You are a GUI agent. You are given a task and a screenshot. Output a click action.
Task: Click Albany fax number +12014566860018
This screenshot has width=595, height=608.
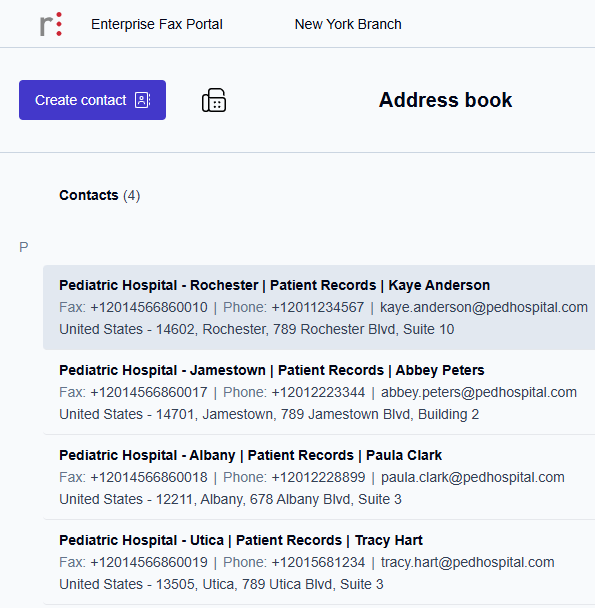pyautogui.click(x=149, y=477)
